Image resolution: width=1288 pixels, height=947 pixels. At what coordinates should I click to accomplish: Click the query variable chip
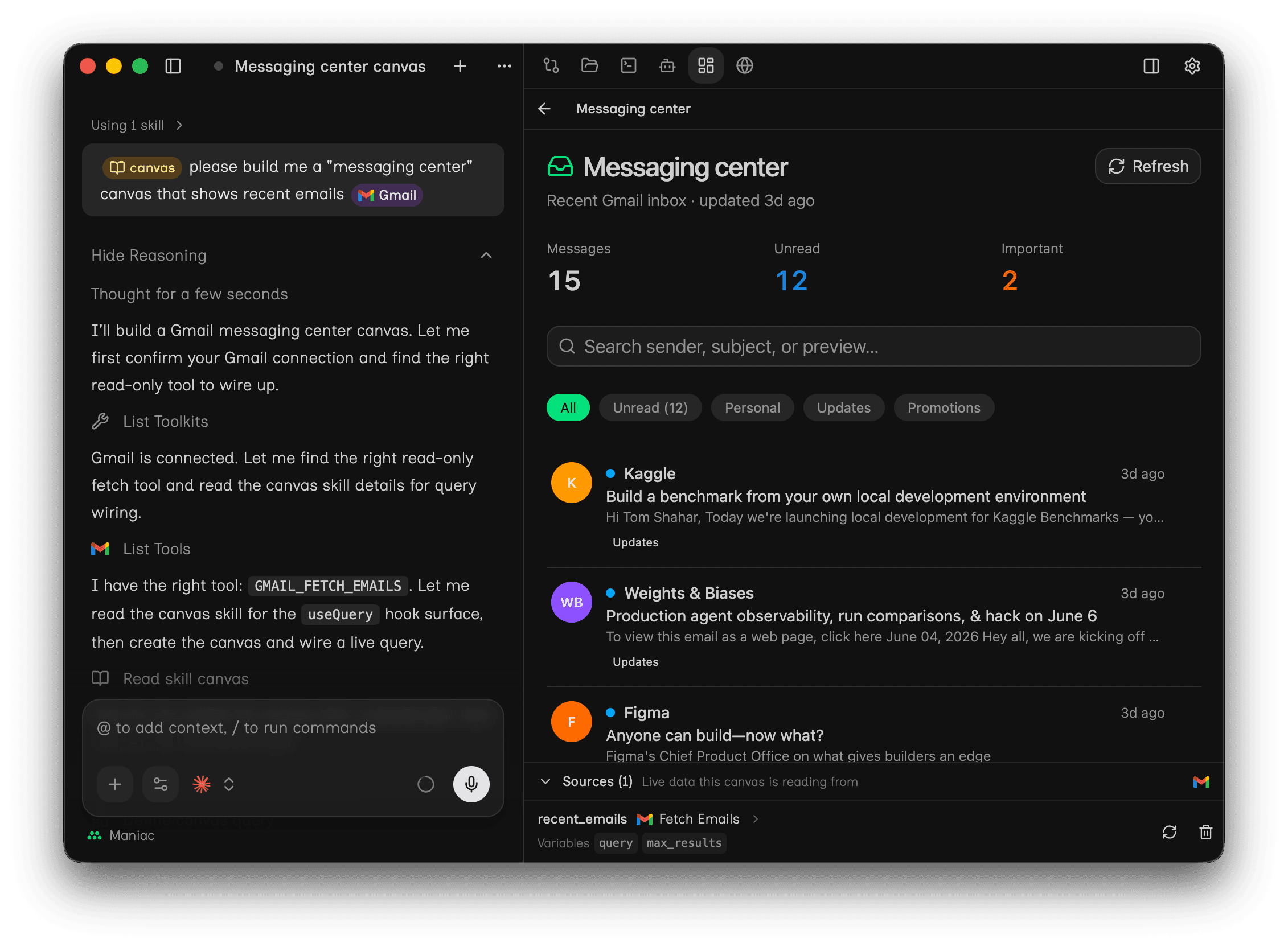[616, 843]
